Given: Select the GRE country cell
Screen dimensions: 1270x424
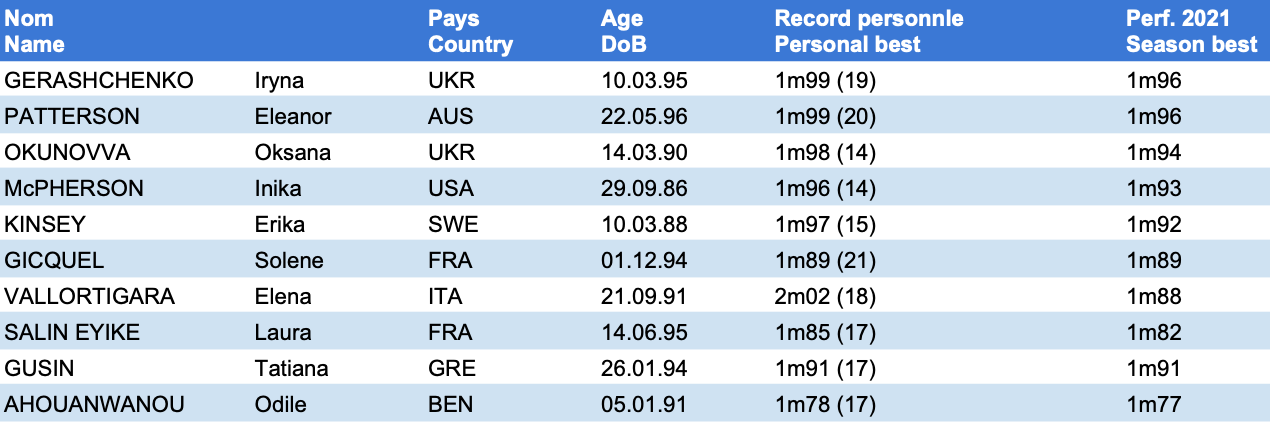Looking at the screenshot, I should pyautogui.click(x=452, y=369).
